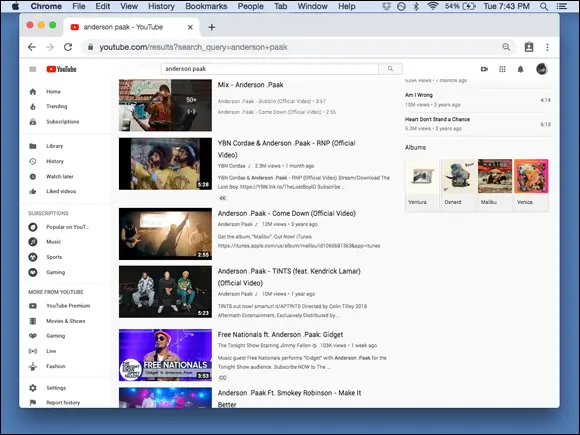Viewport: 580px width, 435px height.
Task: Open the Chrome three-dot menu
Action: point(547,47)
